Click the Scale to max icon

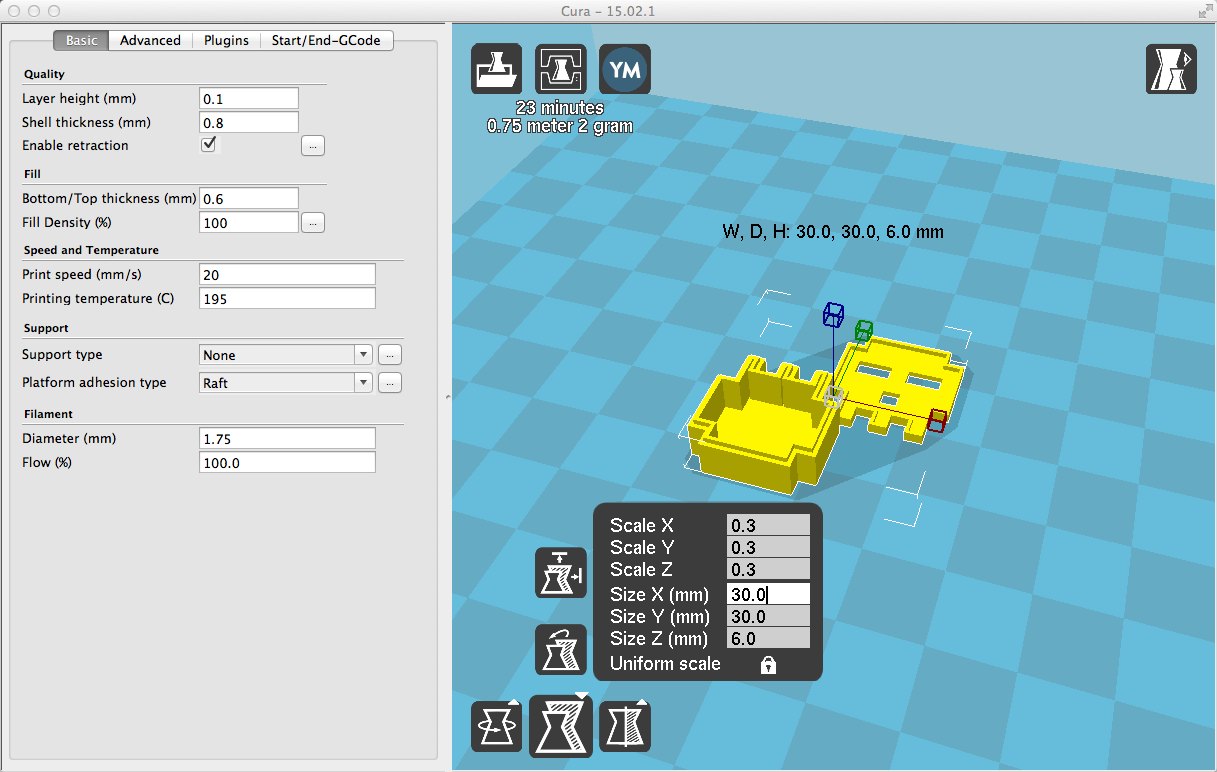561,573
